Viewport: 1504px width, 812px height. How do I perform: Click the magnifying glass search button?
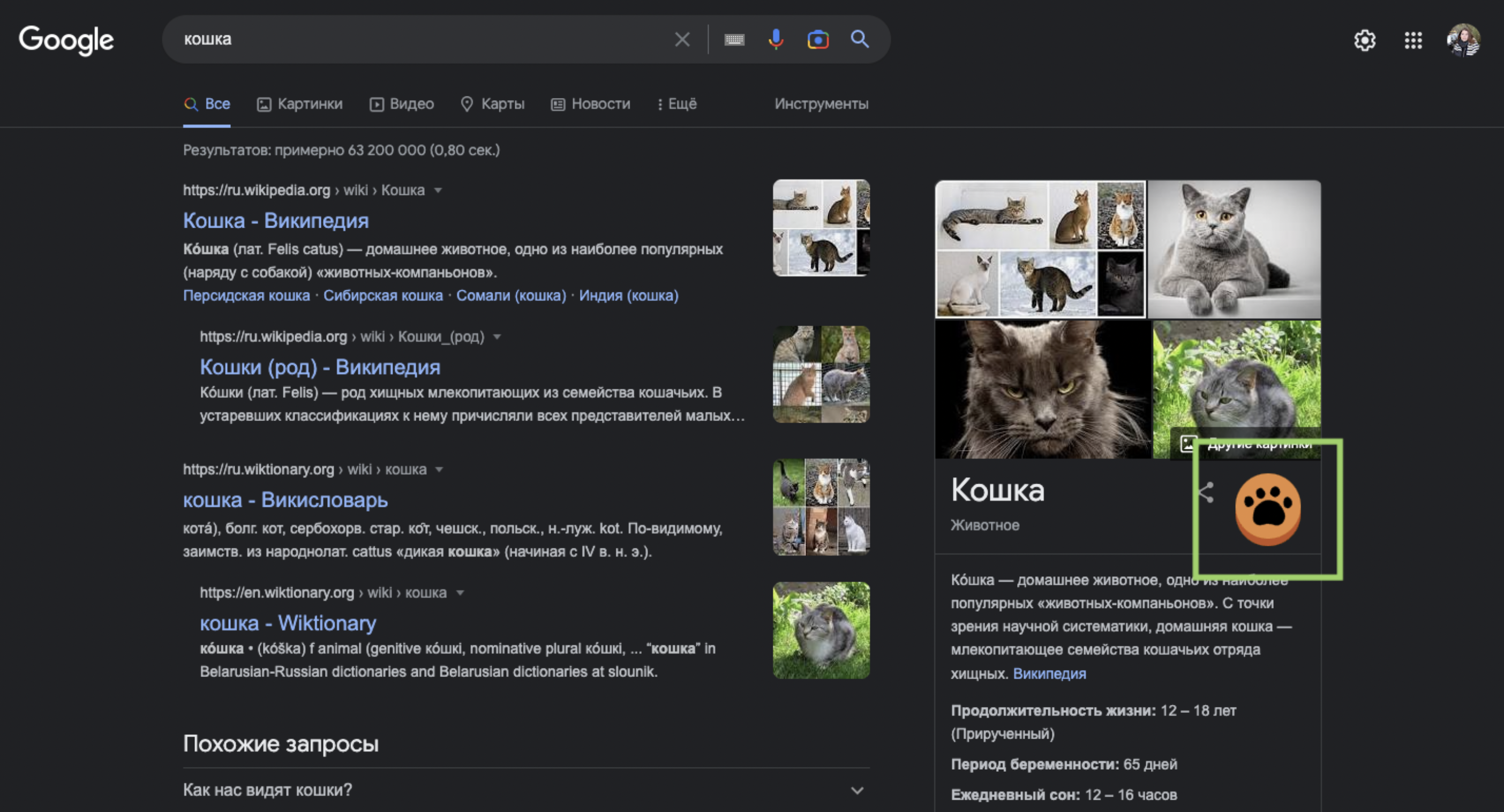[x=860, y=39]
